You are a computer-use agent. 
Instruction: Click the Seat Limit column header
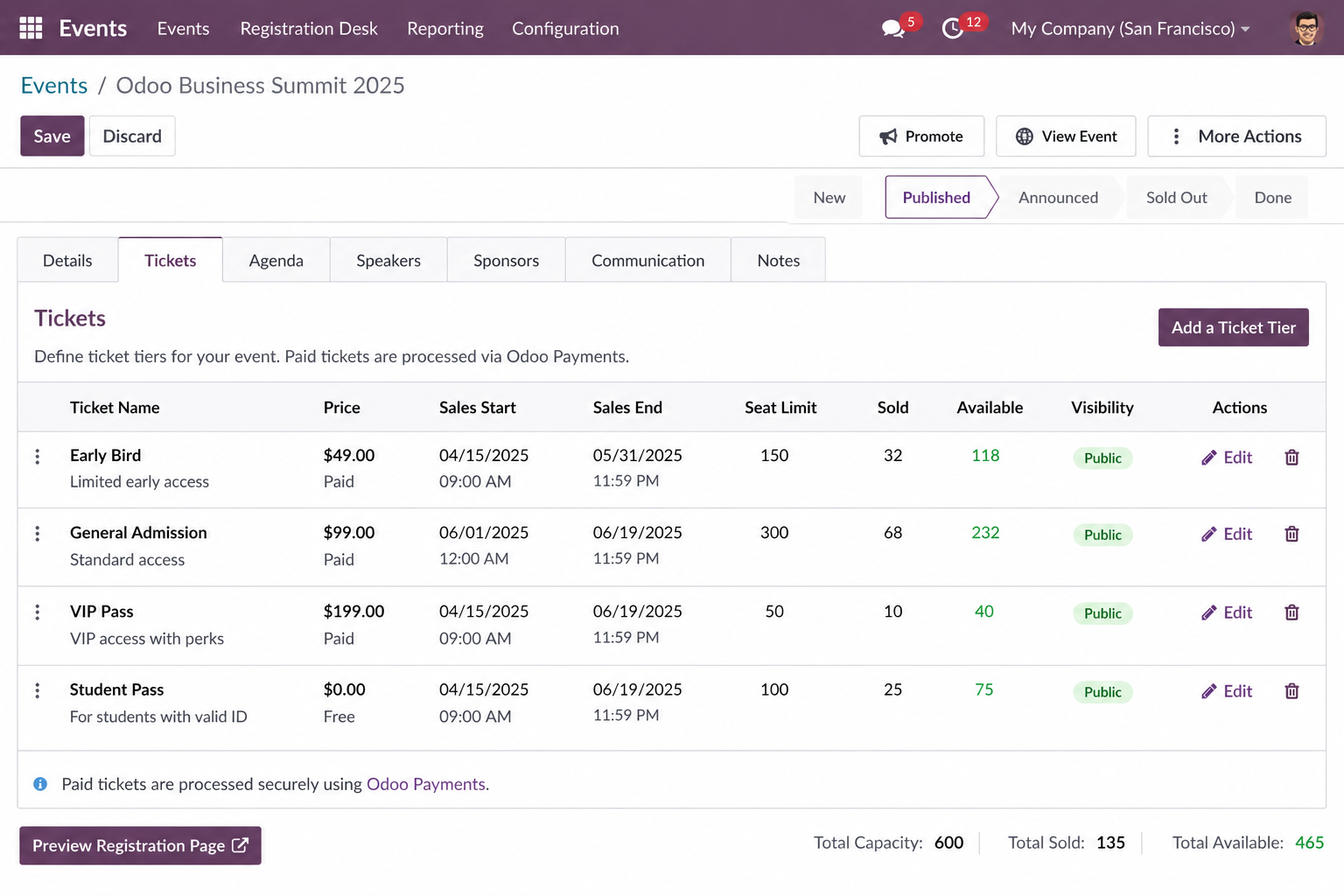click(x=780, y=408)
